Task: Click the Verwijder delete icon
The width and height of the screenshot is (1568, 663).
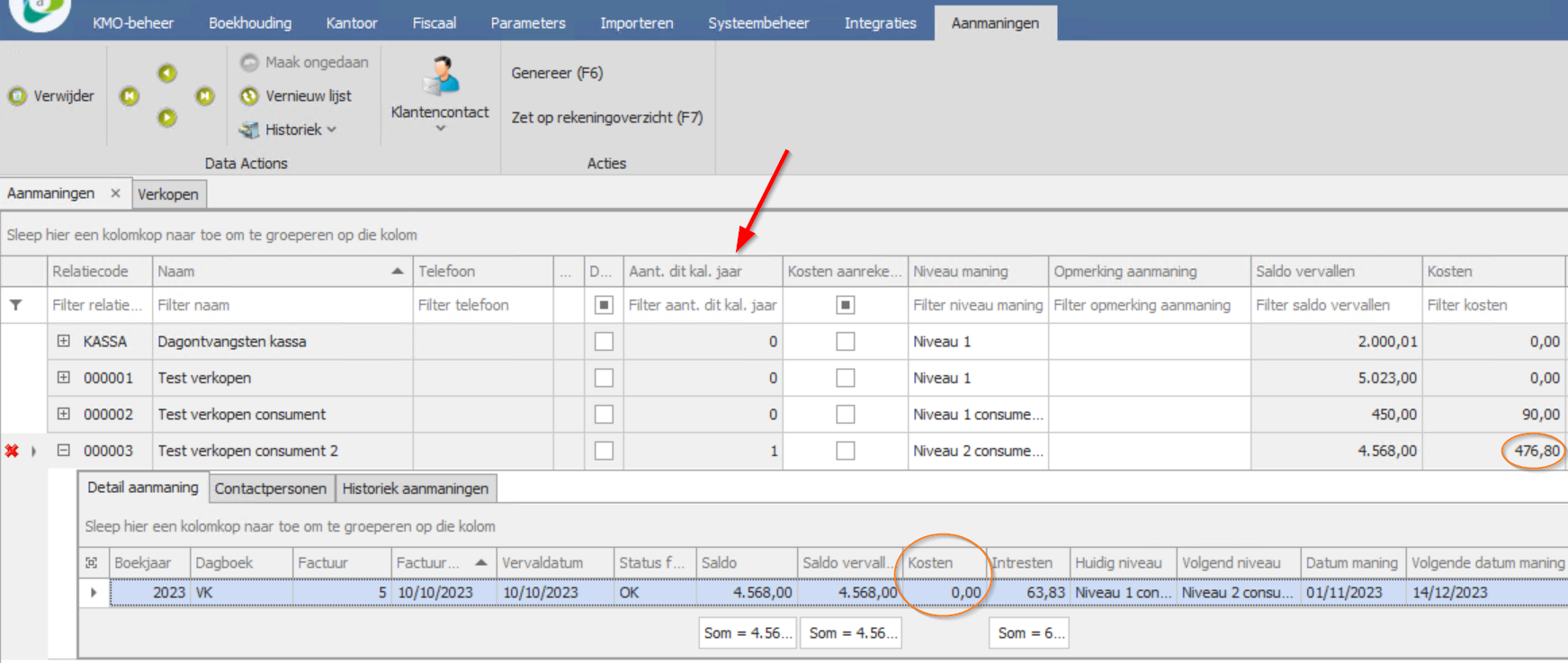Action: 18,96
